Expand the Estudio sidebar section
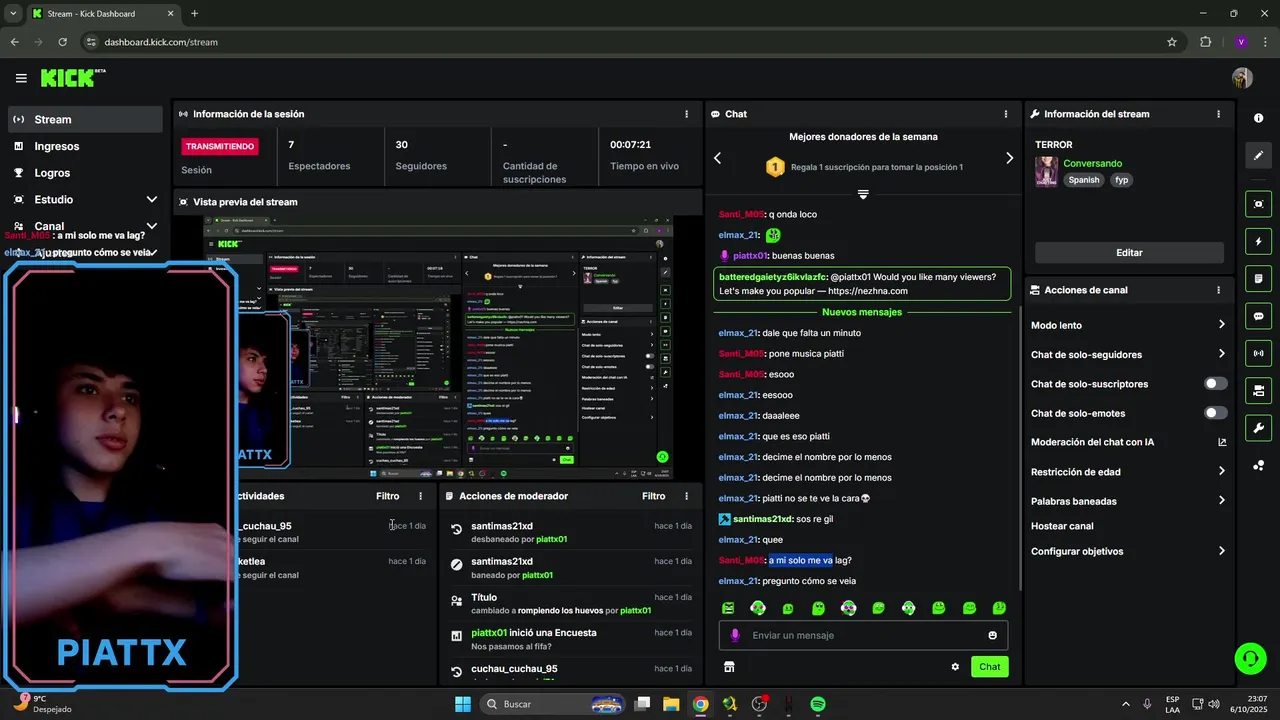Viewport: 1280px width, 720px height. pos(151,200)
